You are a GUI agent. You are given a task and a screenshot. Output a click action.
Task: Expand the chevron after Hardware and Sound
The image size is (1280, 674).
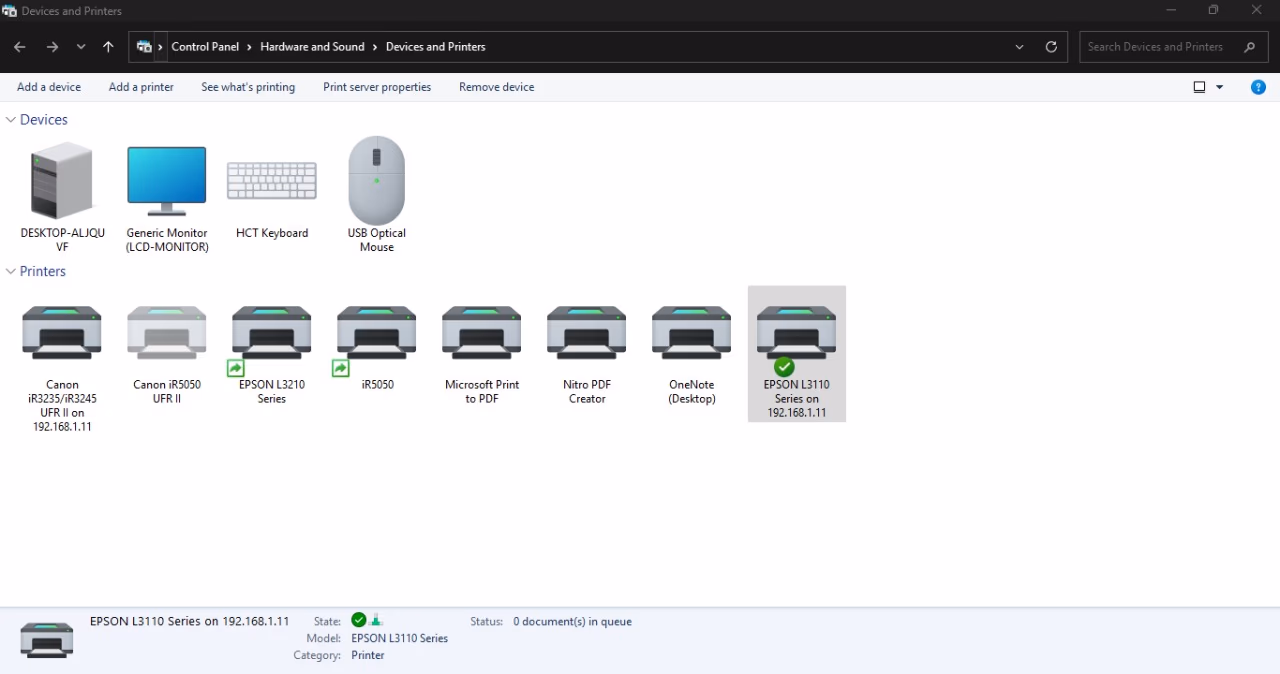point(375,47)
